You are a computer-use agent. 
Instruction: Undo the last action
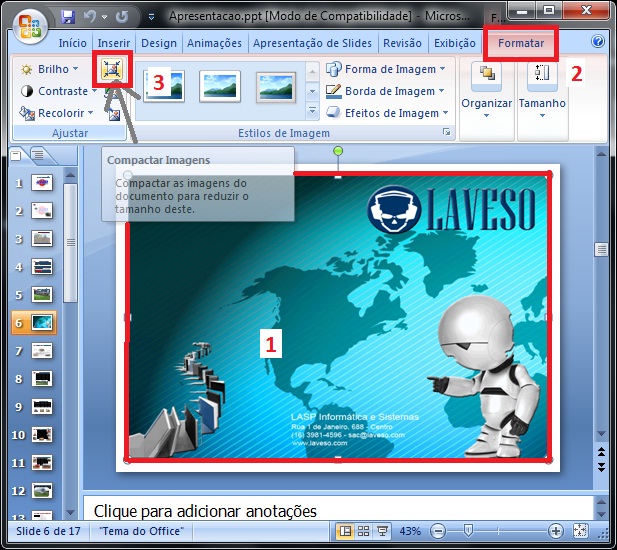pyautogui.click(x=90, y=17)
